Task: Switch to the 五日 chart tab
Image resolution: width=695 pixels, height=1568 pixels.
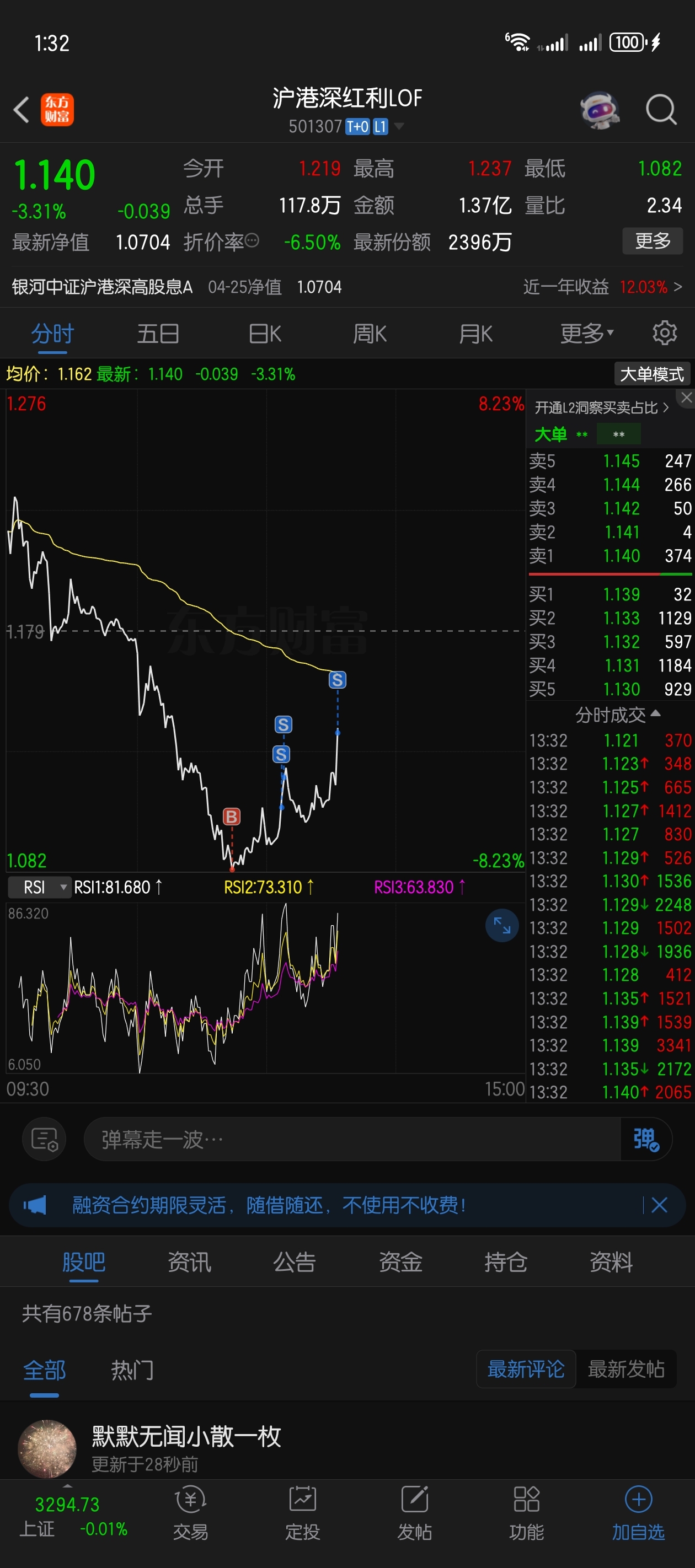Action: 158,333
